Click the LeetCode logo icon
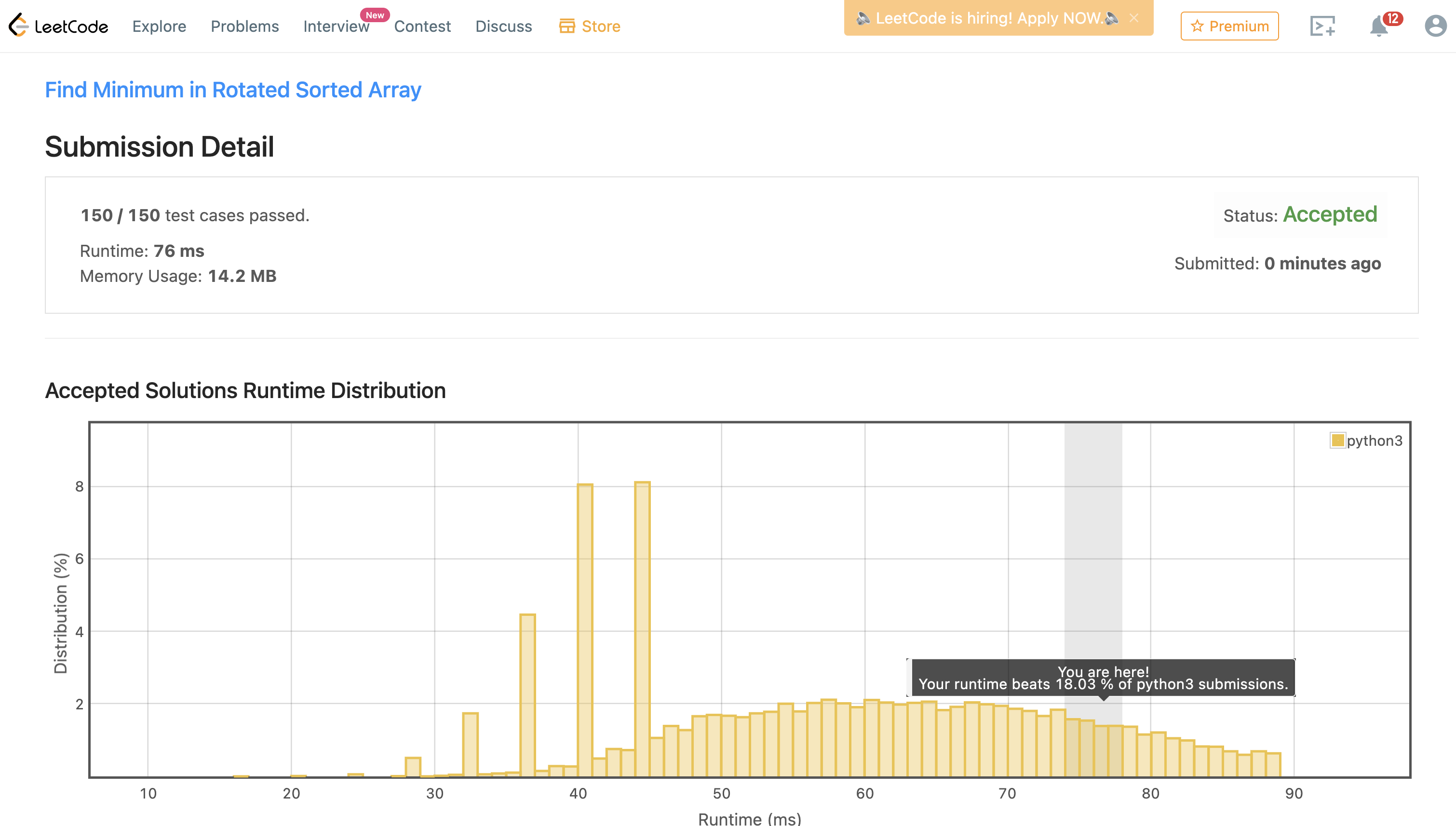1456x826 pixels. (x=19, y=25)
